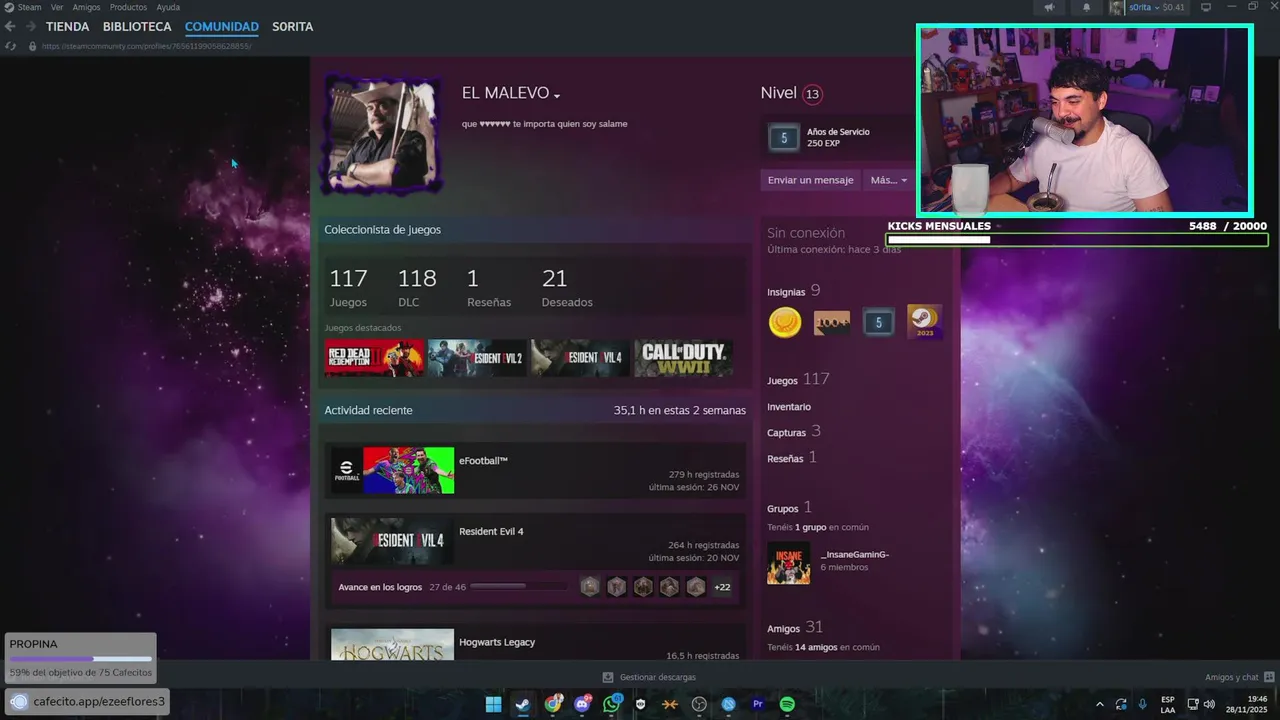The height and width of the screenshot is (720, 1280).
Task: Open the Capturas link
Action: click(x=787, y=433)
